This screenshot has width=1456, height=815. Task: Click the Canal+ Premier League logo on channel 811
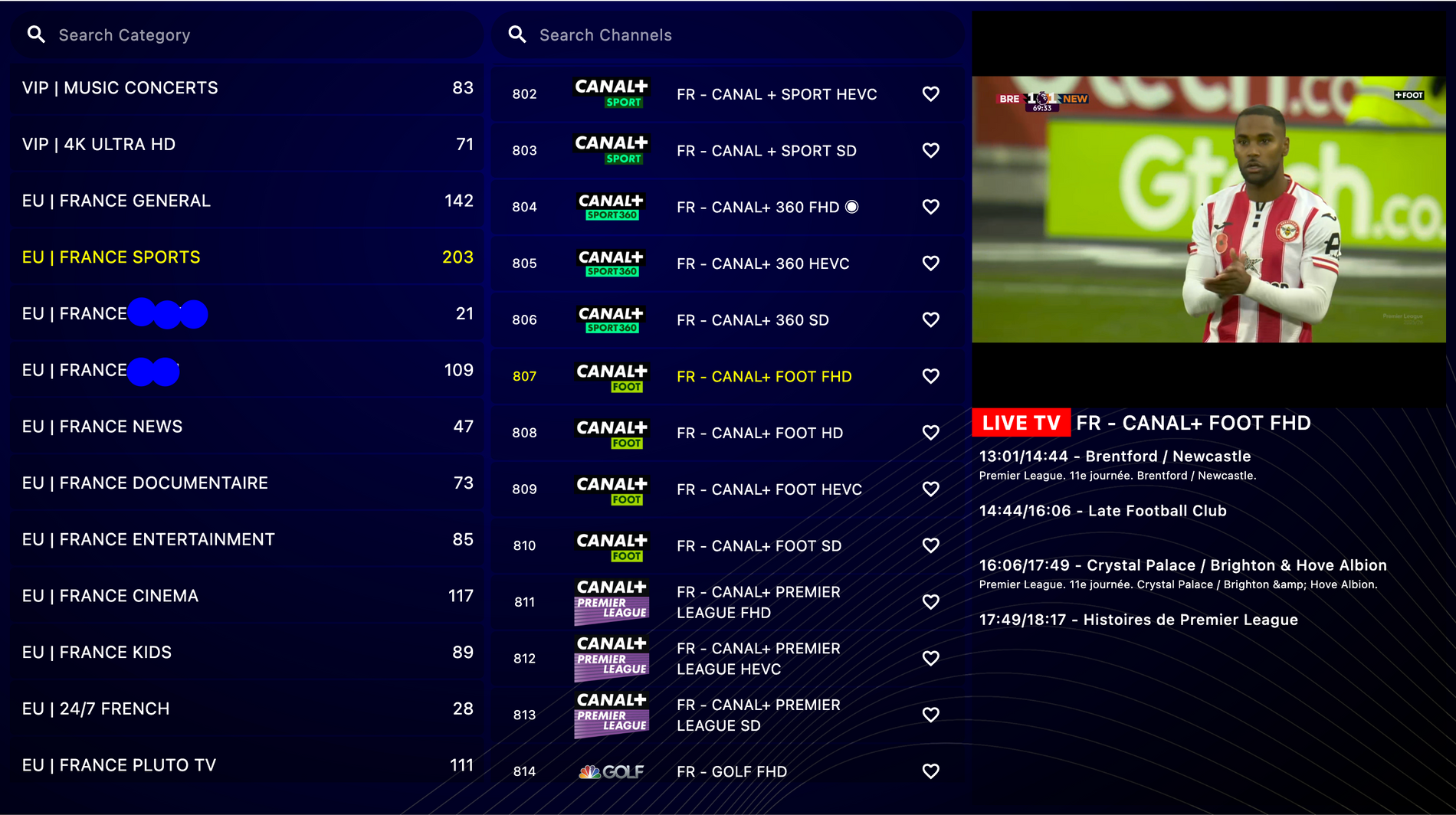(x=612, y=601)
